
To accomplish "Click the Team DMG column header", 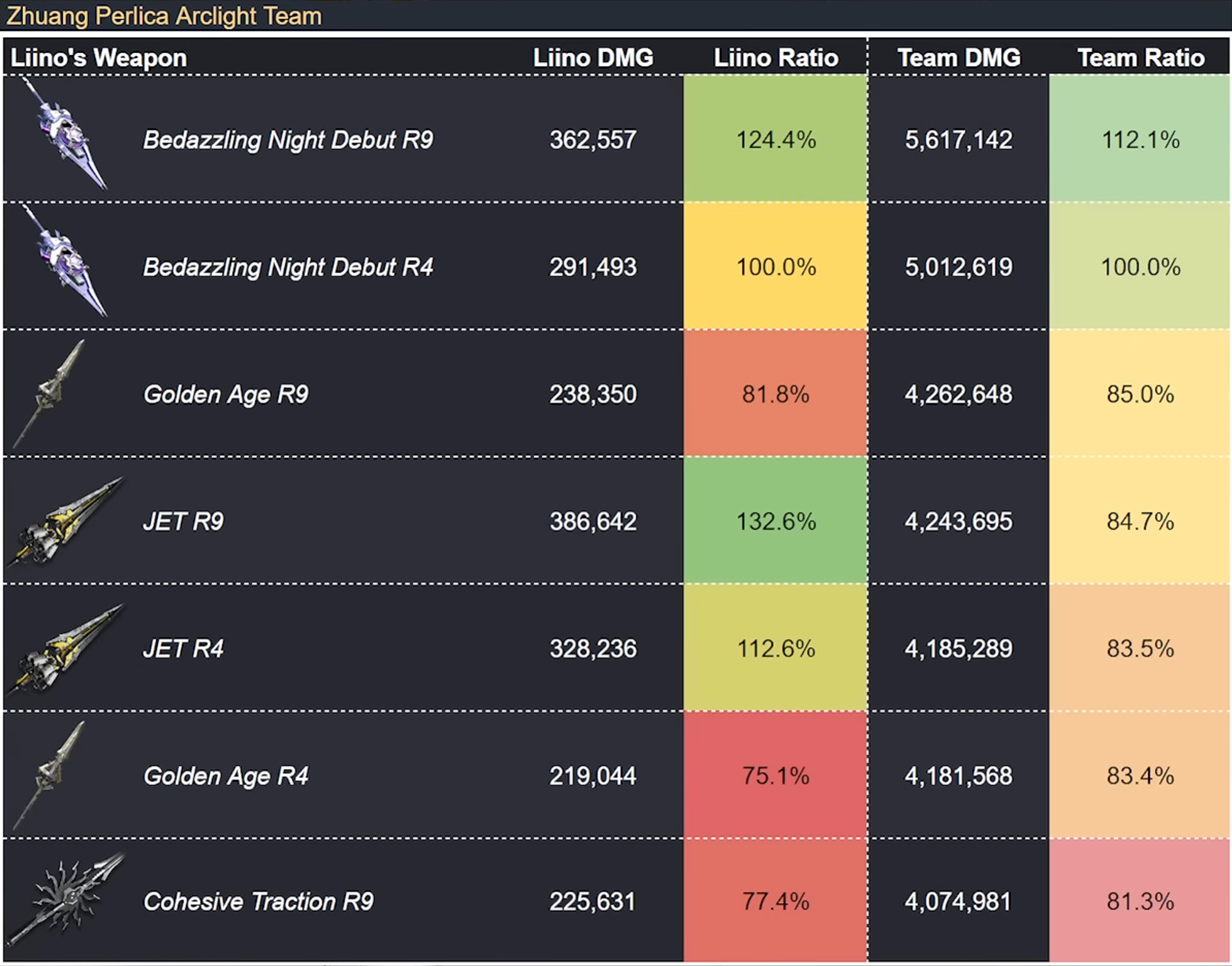I will pos(959,58).
